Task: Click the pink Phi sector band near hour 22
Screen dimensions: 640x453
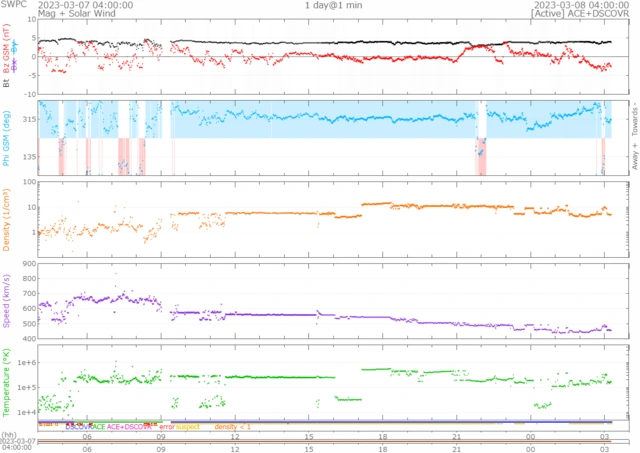Action: click(481, 157)
